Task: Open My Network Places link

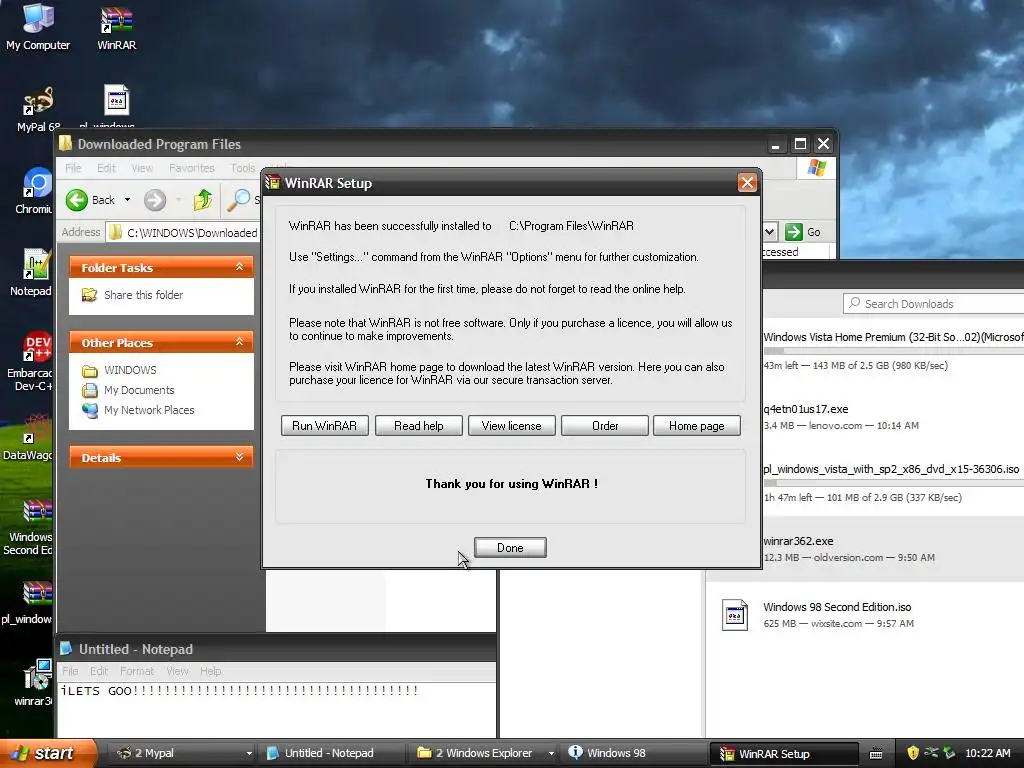Action: (x=149, y=410)
